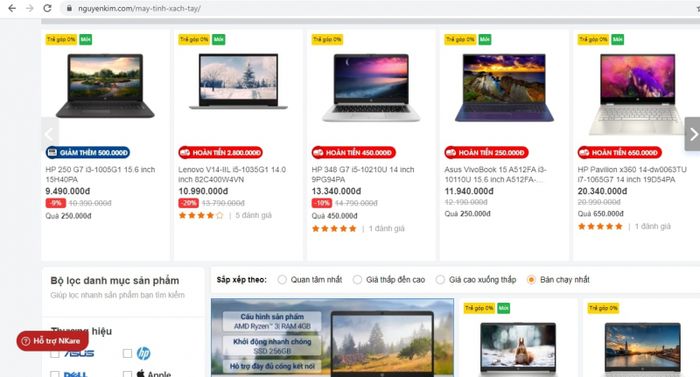Click the Quà 650.000đ gift text
Viewport: 700px width, 377px height.
click(600, 214)
